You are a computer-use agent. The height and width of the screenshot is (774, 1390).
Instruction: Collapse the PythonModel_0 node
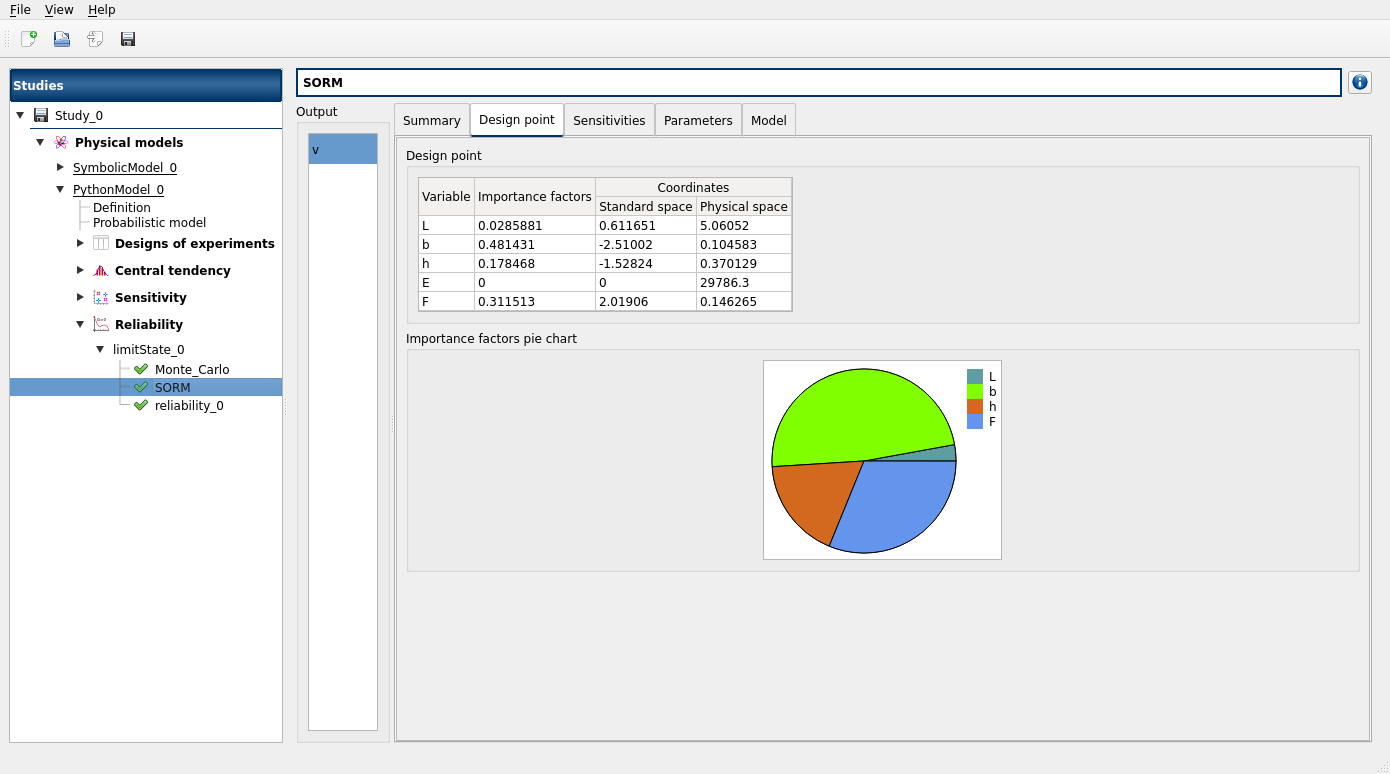click(60, 189)
